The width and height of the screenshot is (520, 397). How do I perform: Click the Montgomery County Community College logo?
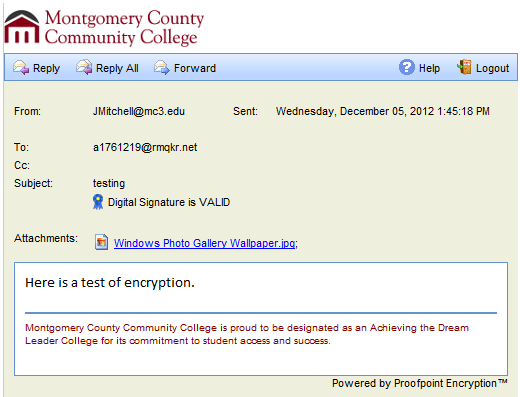(x=104, y=27)
